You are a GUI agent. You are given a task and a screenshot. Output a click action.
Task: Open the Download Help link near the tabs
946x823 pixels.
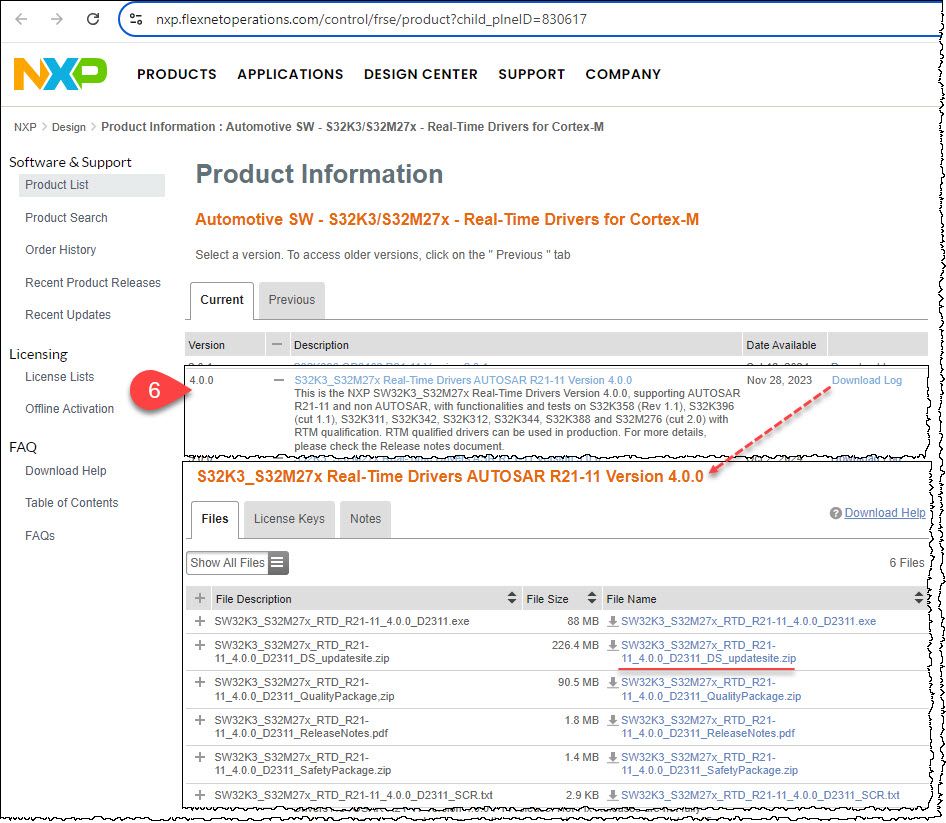[884, 513]
